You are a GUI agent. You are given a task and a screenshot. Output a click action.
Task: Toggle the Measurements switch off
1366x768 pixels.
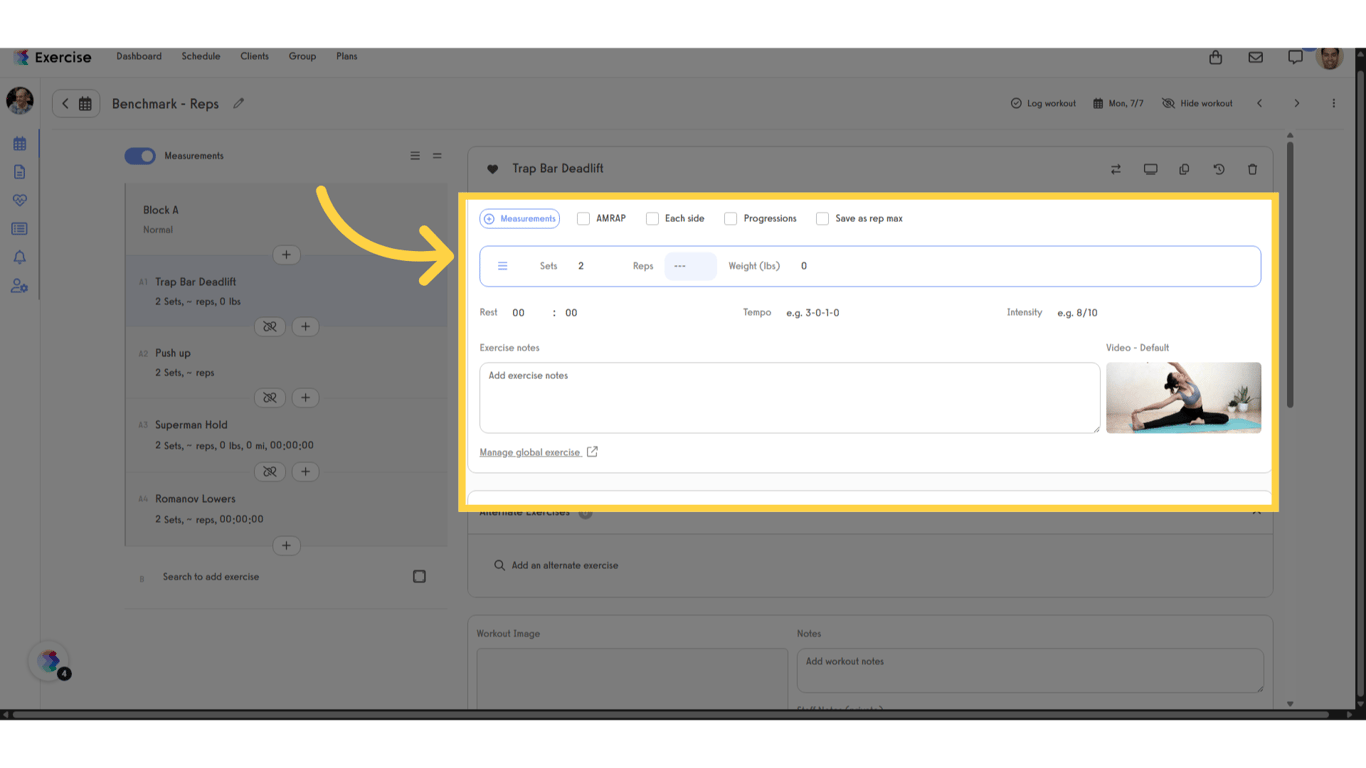[140, 156]
